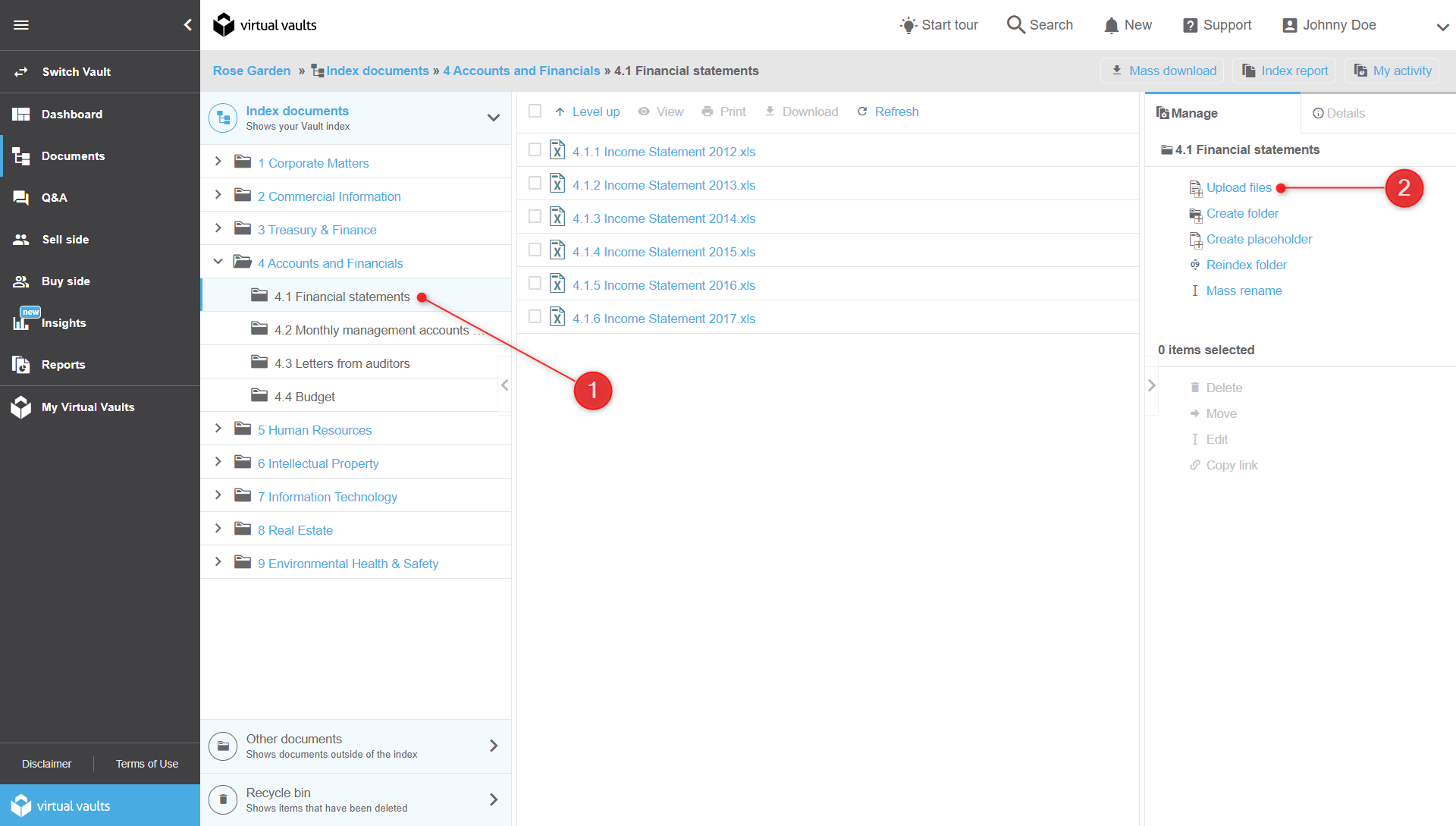Check the box for Income Statement 2012.xls

click(535, 150)
